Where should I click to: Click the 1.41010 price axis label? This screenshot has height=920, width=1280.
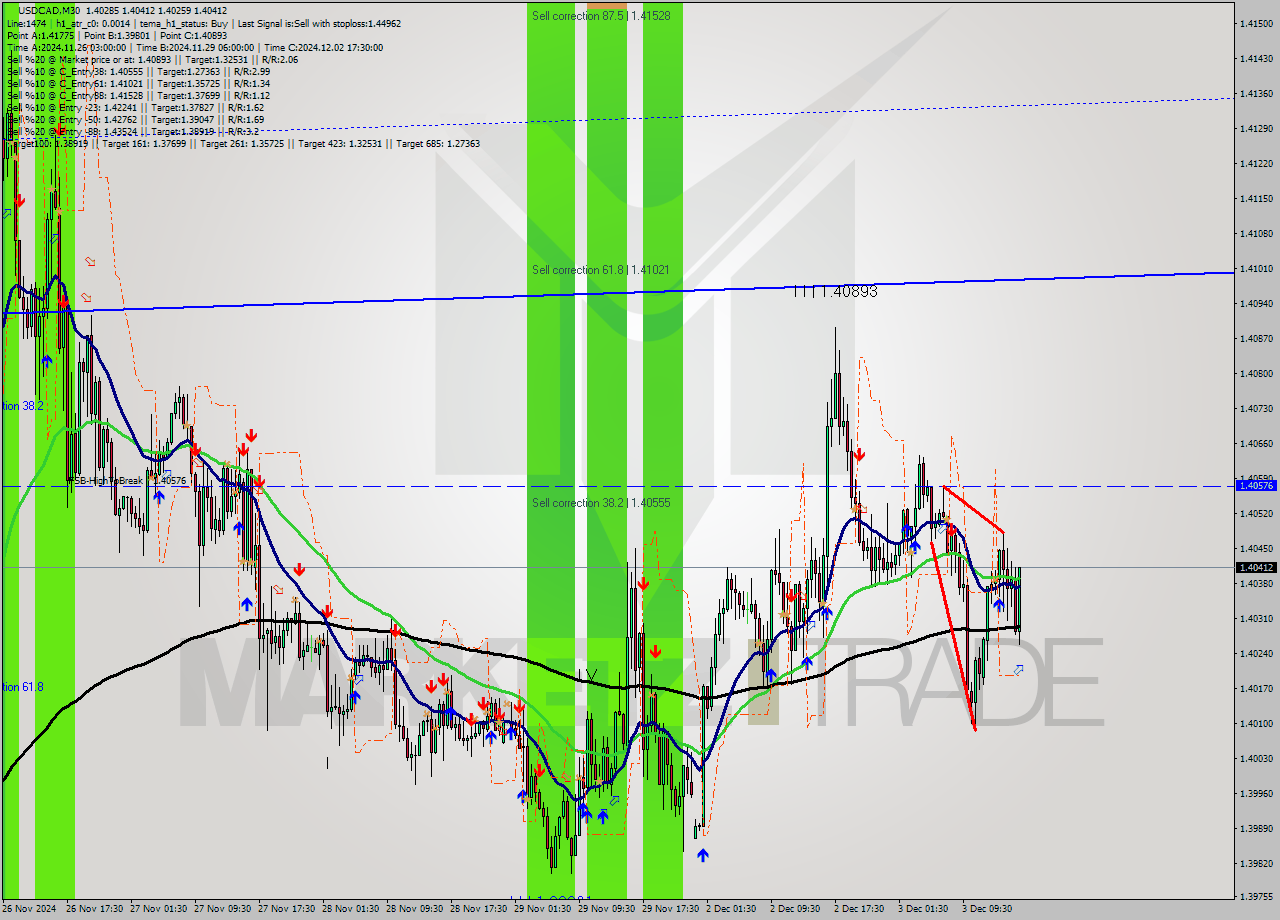coord(1256,268)
